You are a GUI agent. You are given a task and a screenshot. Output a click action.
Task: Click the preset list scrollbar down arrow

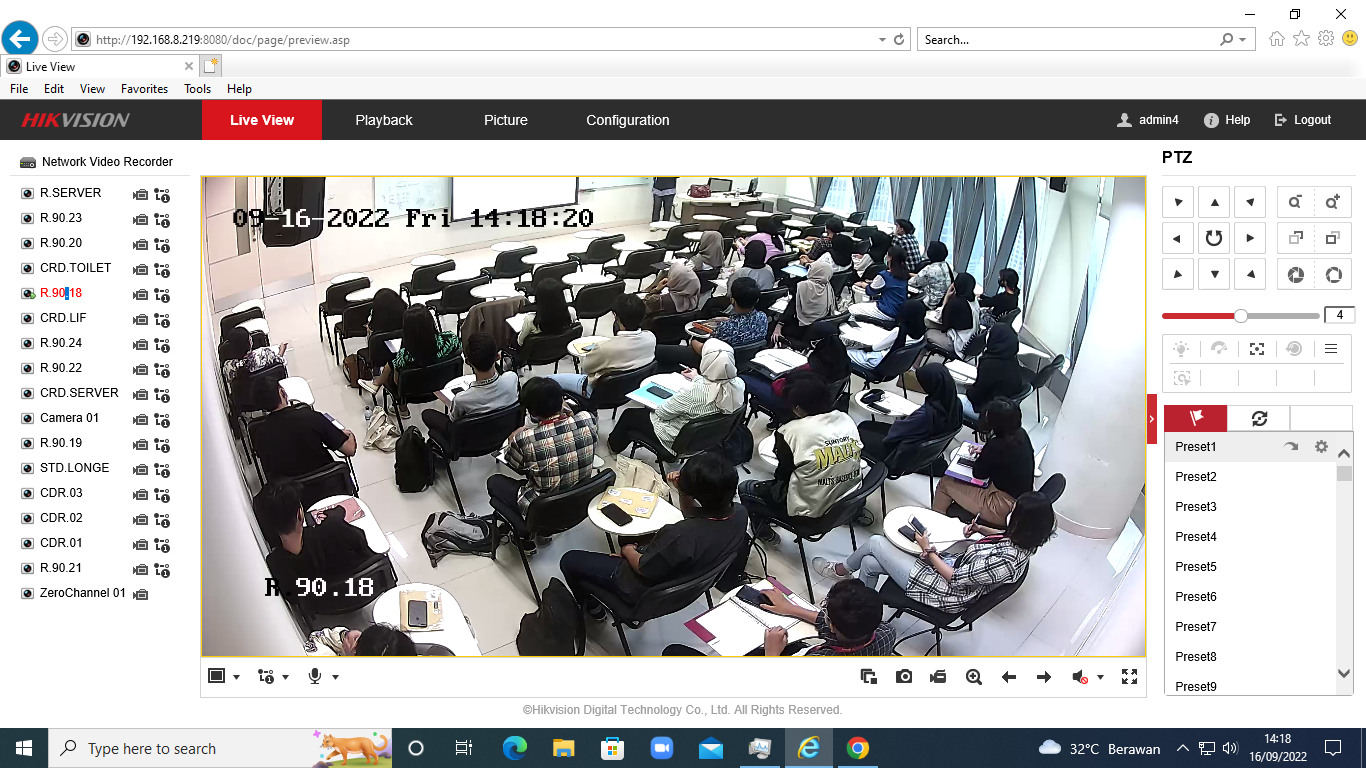coord(1344,674)
